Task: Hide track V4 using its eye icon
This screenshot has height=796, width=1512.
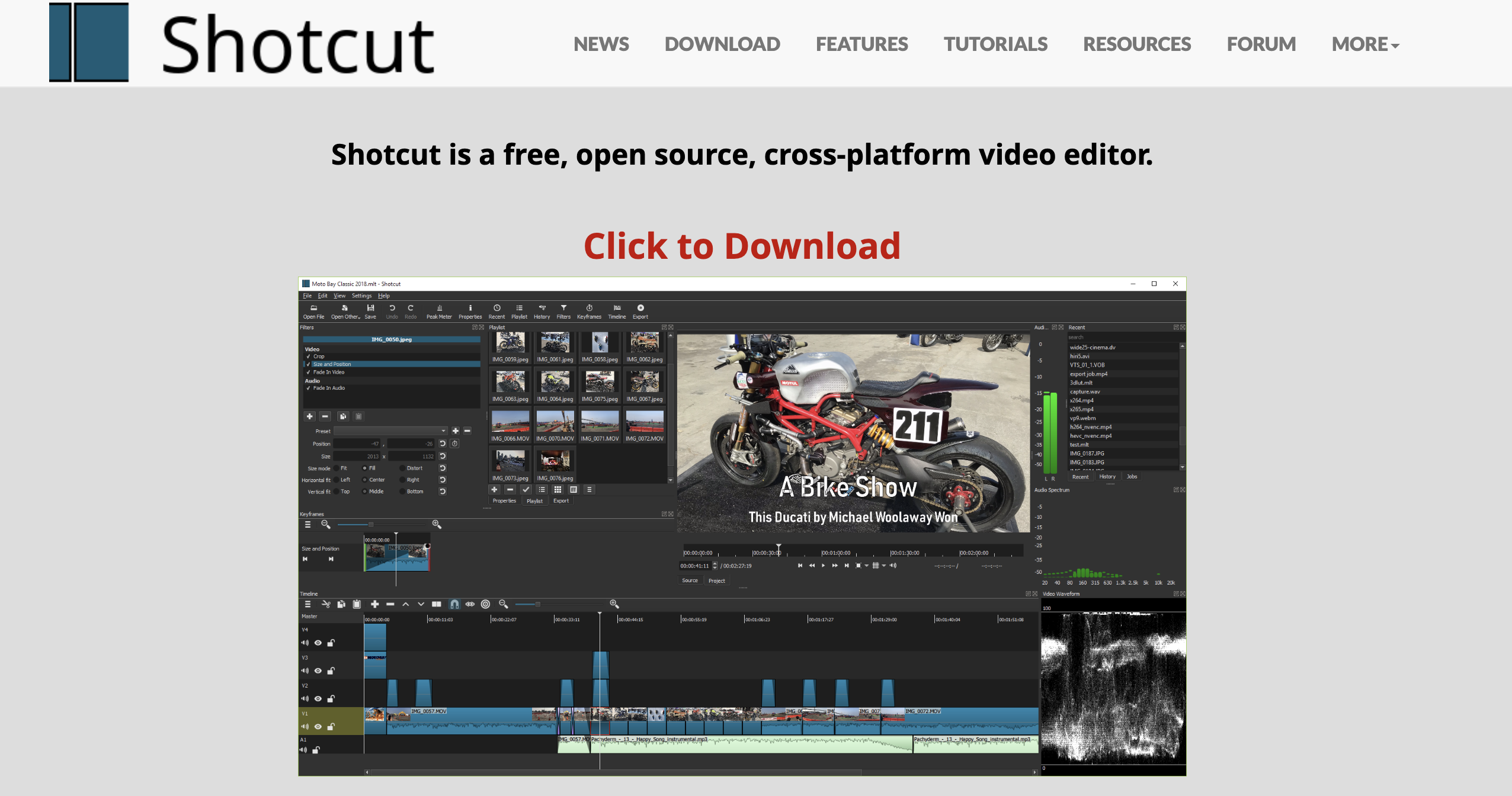Action: 318,643
